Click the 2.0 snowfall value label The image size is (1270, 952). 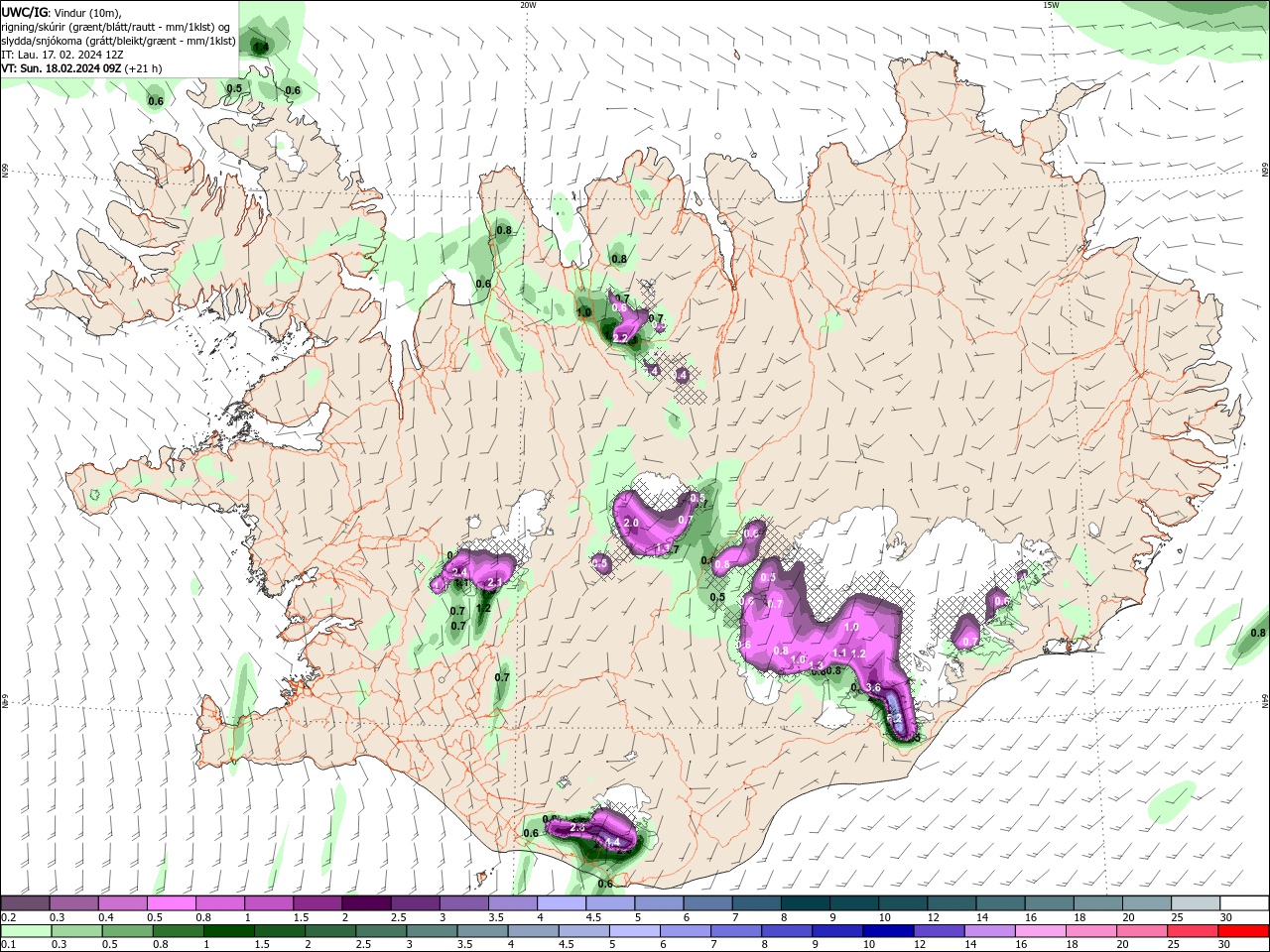click(x=631, y=523)
